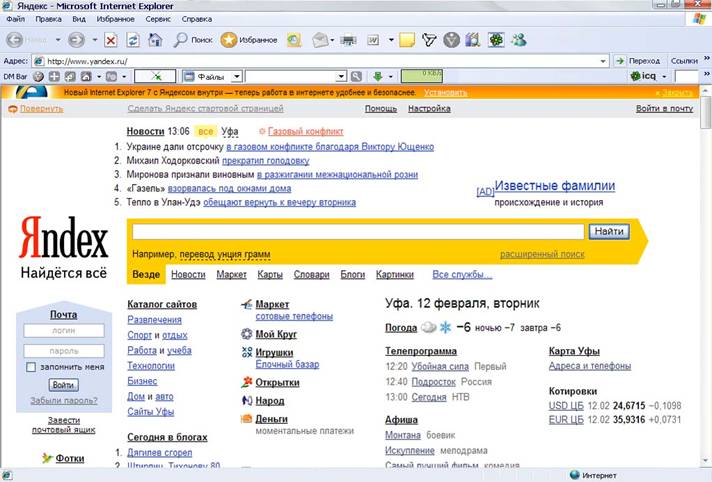Focus the Yandex search input field
This screenshot has width=712, height=482.
tap(358, 232)
